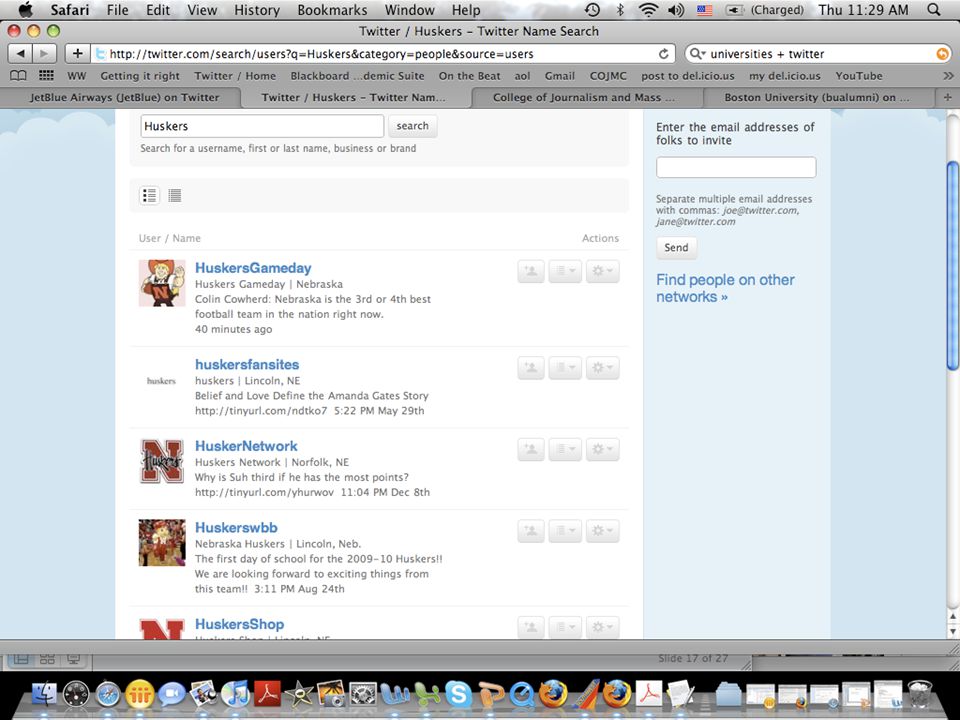Go forward with the Safari forward arrow
960x720 pixels.
[x=43, y=54]
